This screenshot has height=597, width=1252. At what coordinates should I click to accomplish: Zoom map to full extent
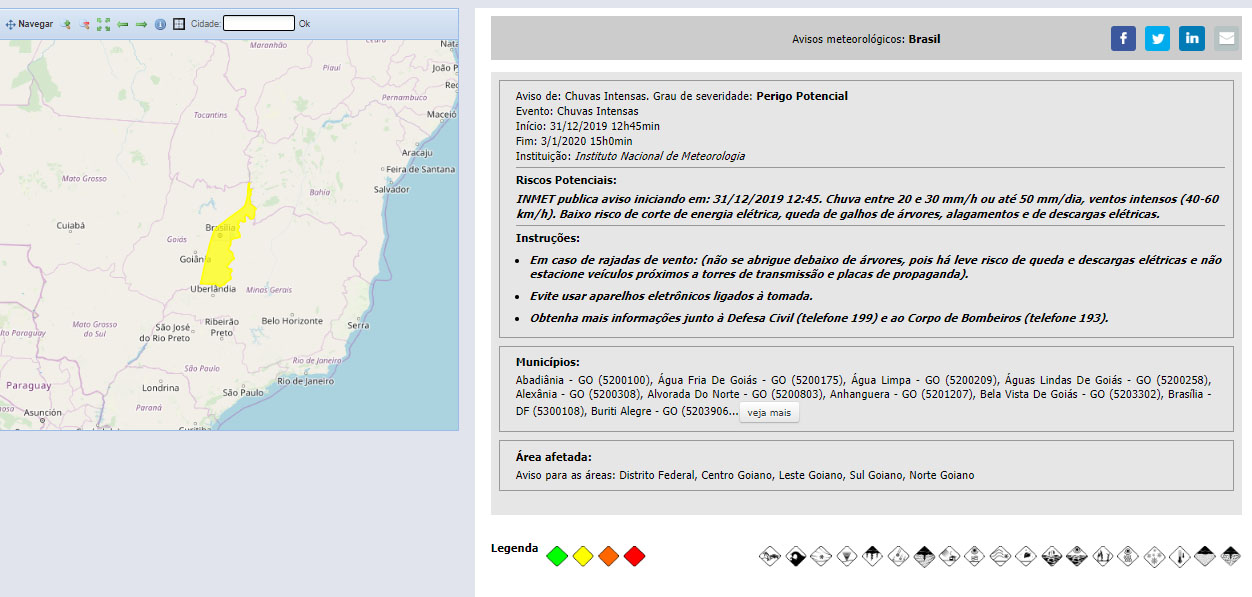point(103,24)
